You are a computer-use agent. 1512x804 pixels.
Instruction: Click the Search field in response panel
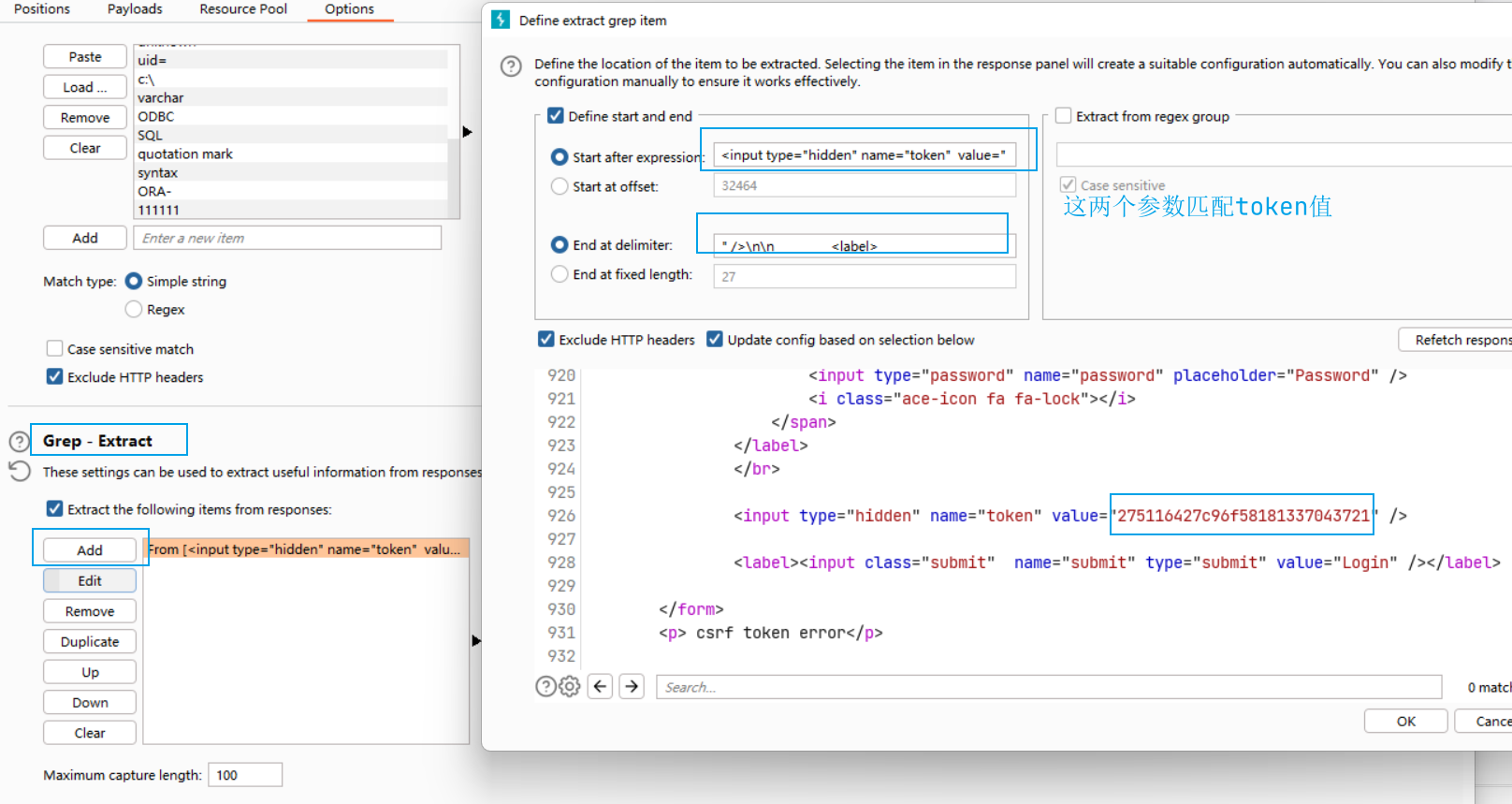coord(1048,687)
